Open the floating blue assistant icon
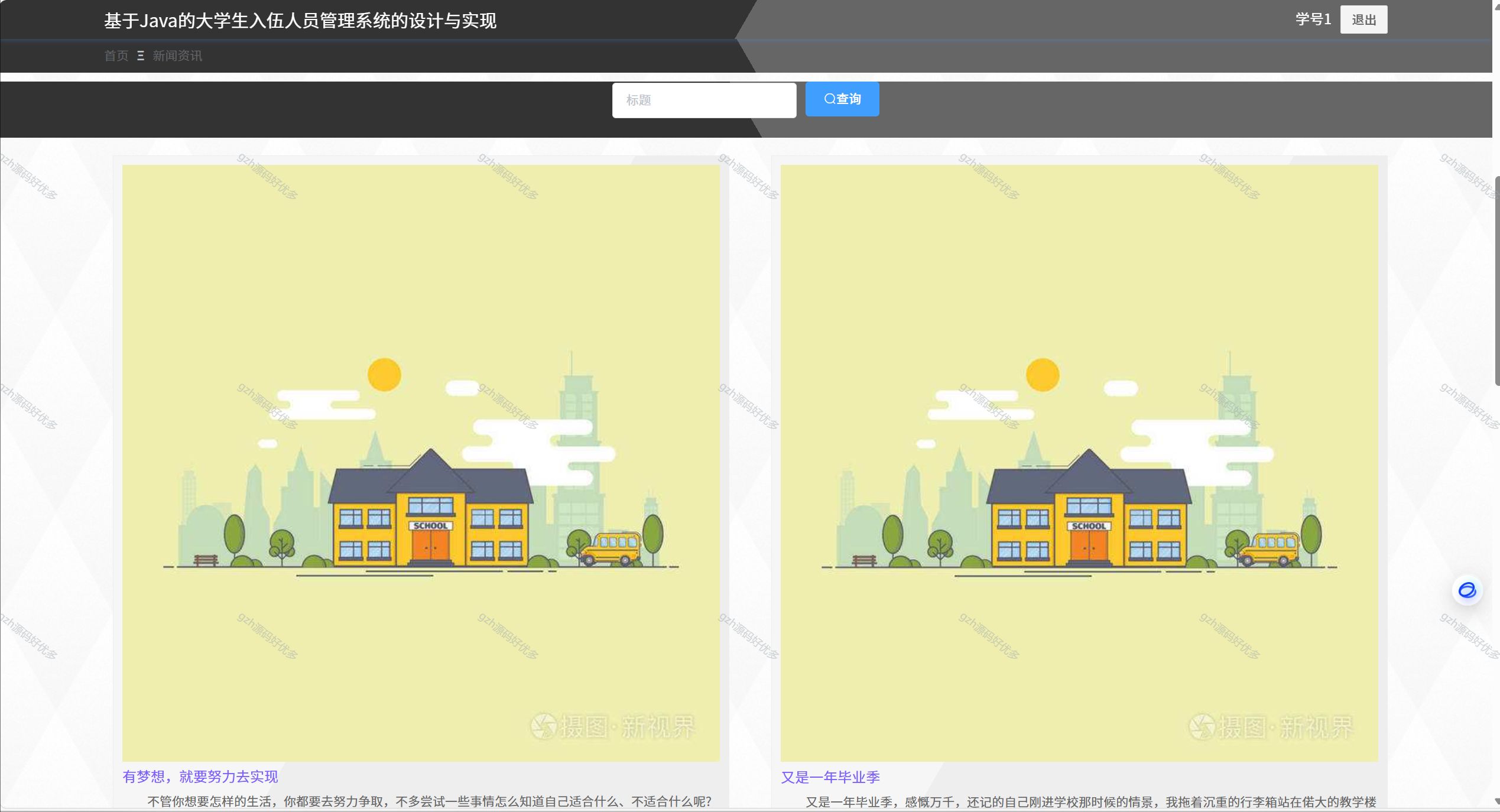This screenshot has height=812, width=1500. (x=1467, y=590)
